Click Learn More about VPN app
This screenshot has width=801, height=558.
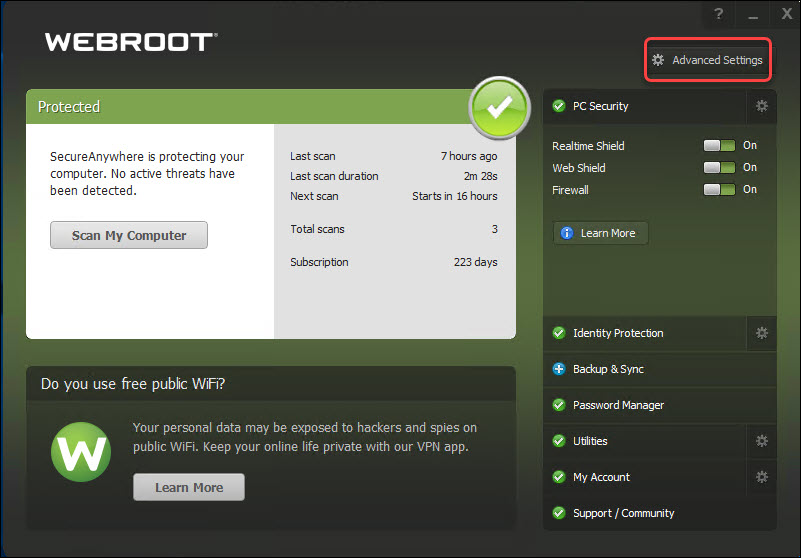[188, 487]
